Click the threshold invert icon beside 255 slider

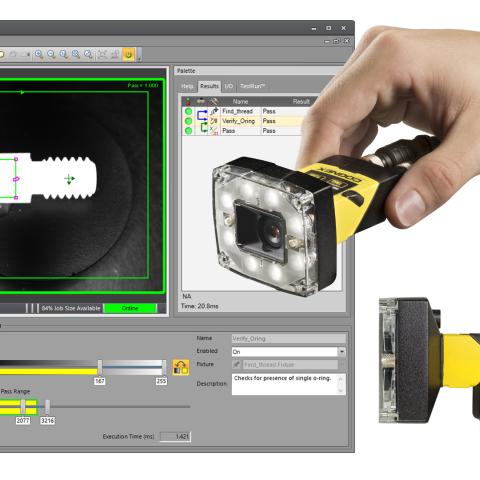click(x=181, y=367)
